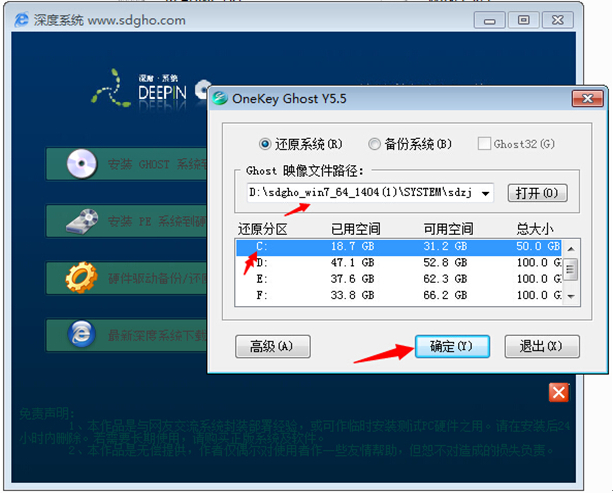Click inside the Ghost image path field
613x493 pixels.
[x=360, y=192]
